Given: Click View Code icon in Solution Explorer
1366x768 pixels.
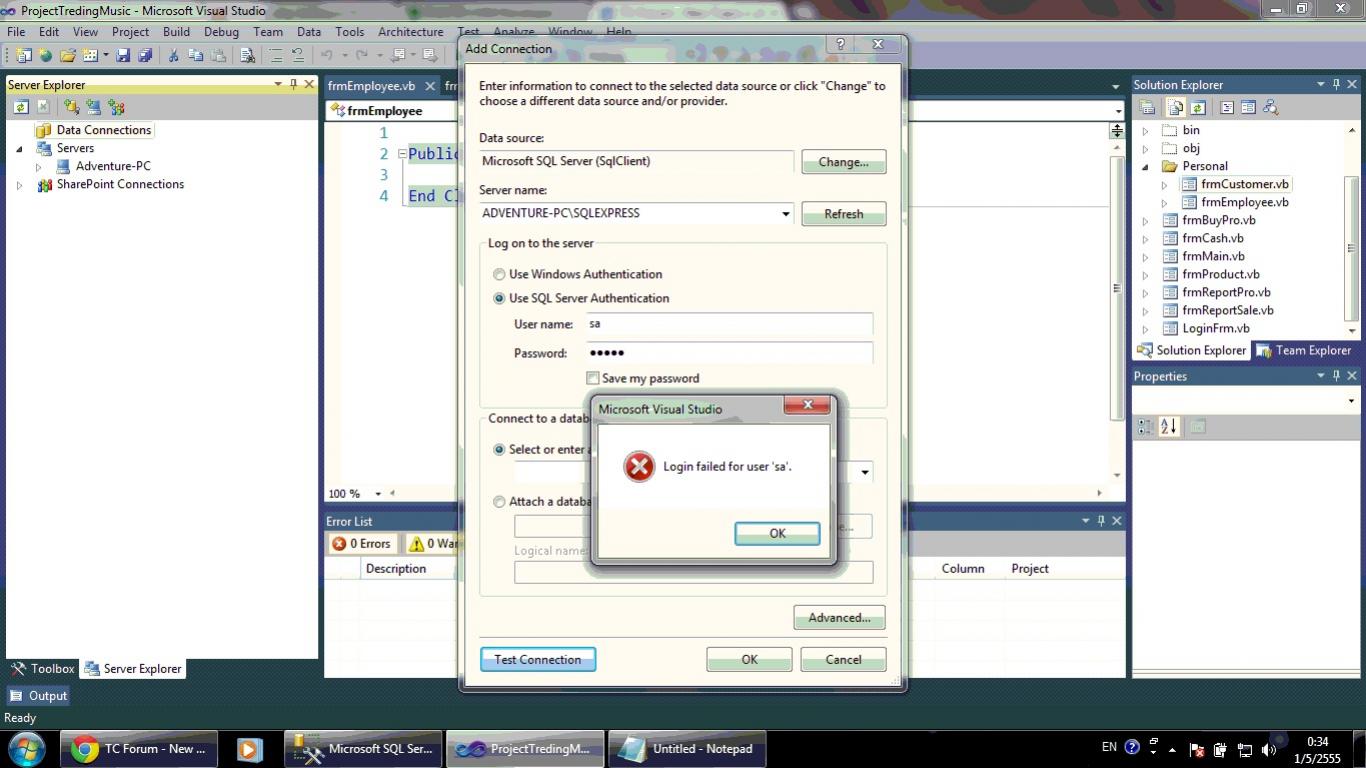Looking at the screenshot, I should click(1226, 107).
